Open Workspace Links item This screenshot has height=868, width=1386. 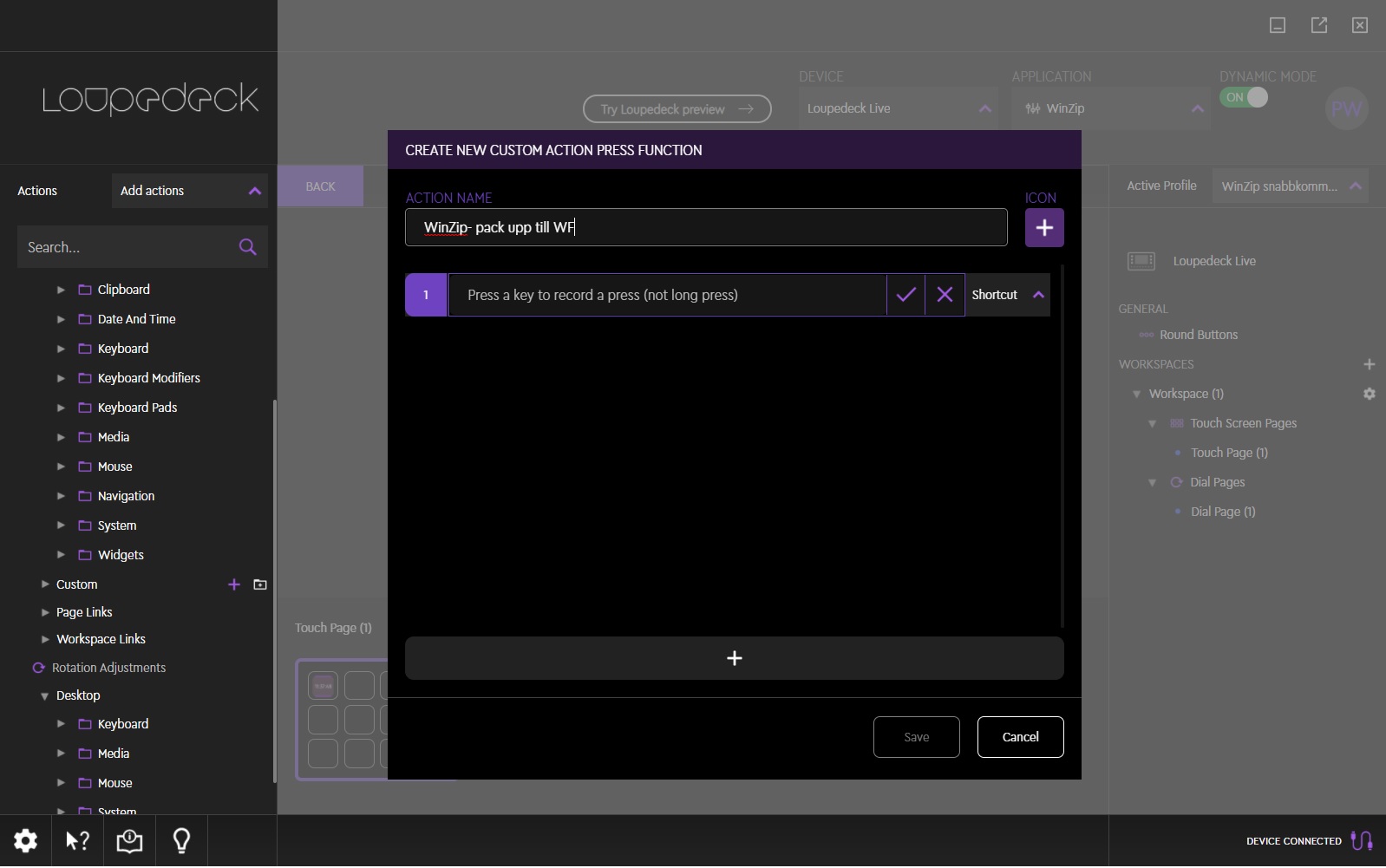coord(101,639)
